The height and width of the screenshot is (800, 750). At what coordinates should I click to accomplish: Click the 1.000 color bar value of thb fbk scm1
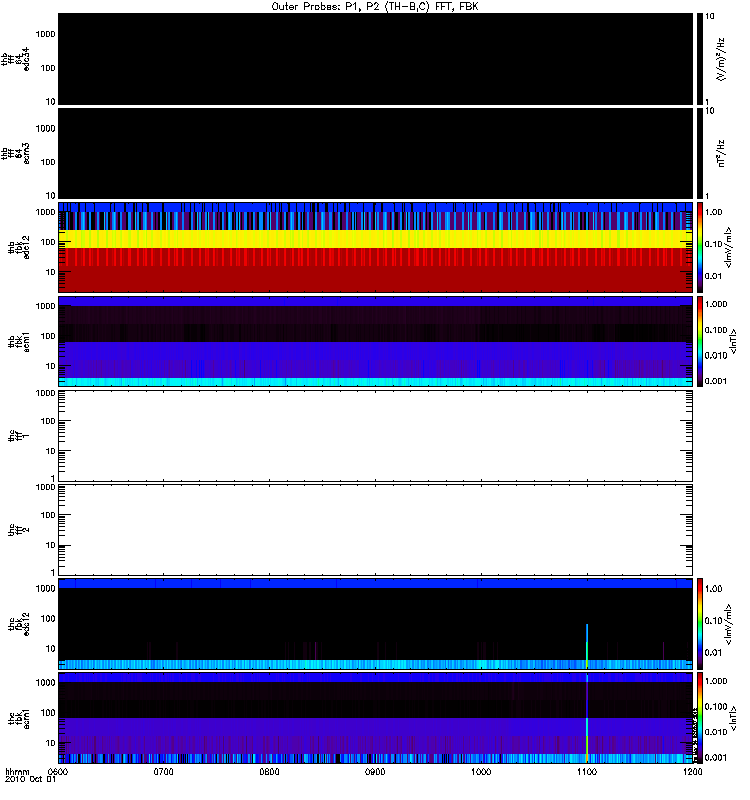(x=716, y=304)
